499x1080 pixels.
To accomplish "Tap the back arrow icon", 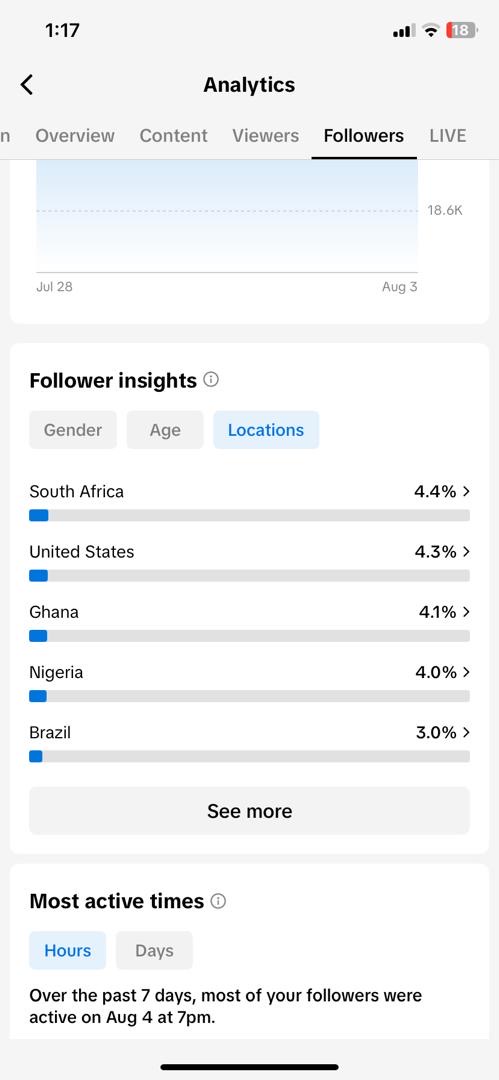I will [27, 85].
